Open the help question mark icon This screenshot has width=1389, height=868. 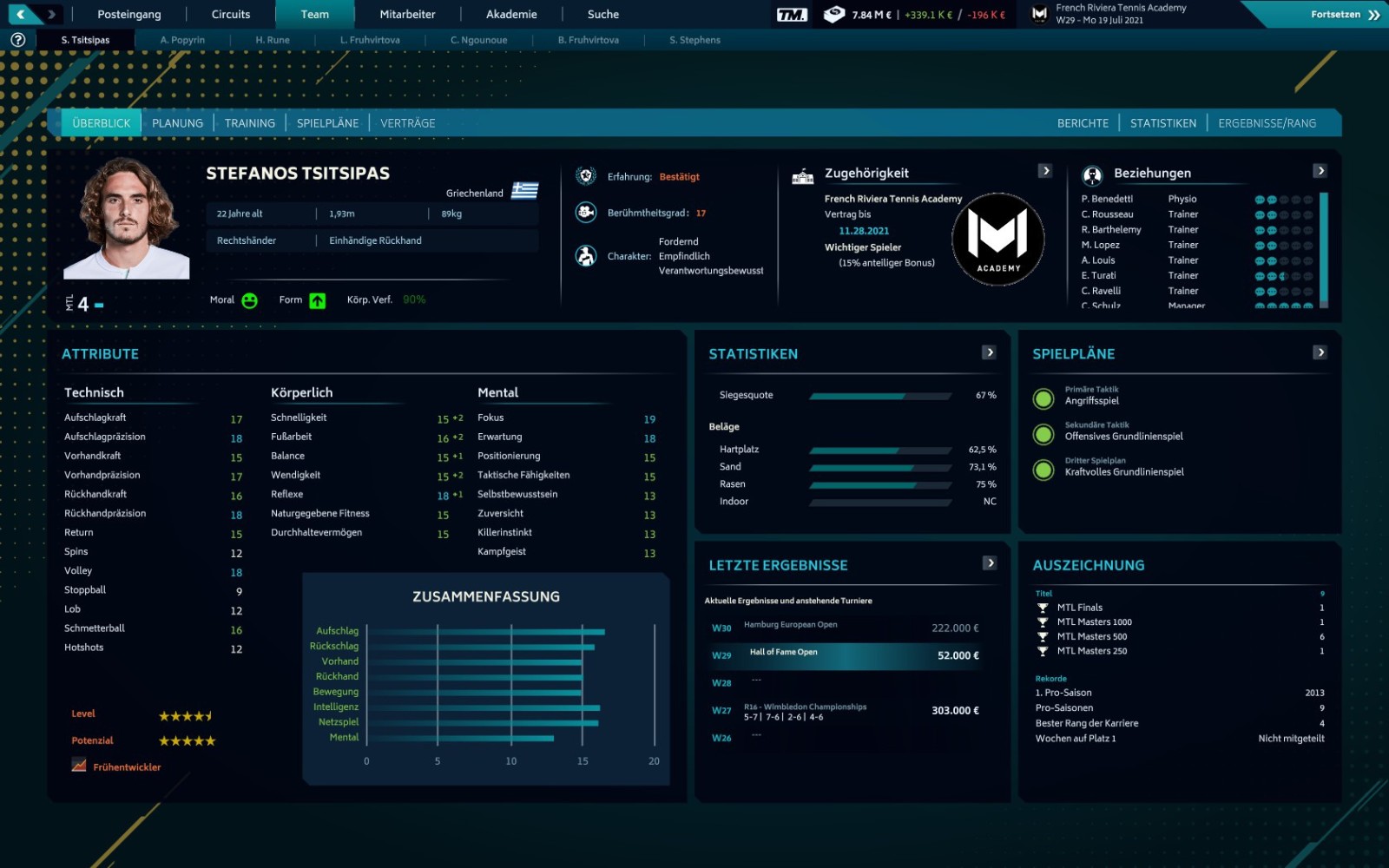tap(17, 40)
